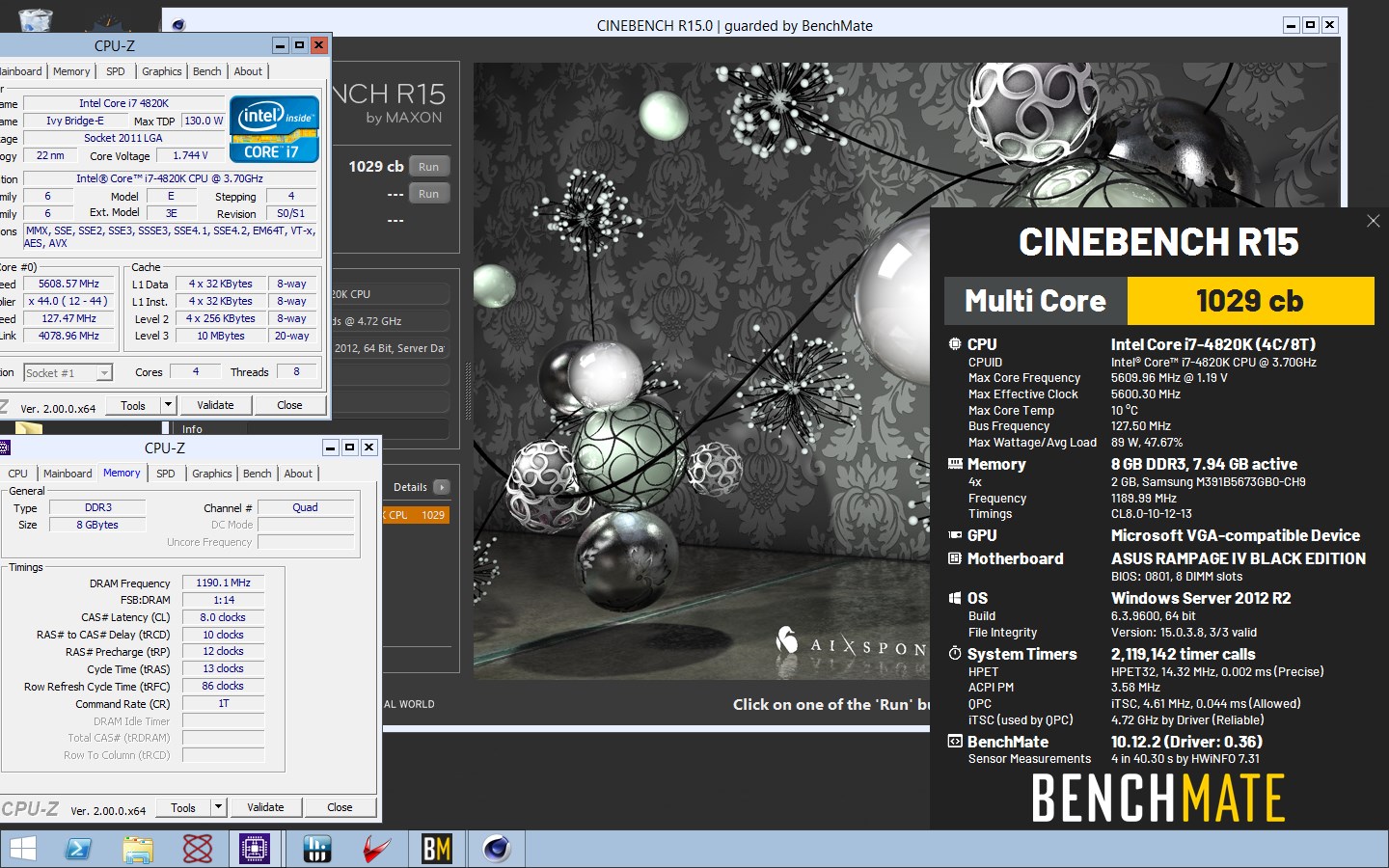Switch to Cinebench via its taskbar sphere icon
Viewport: 1389px width, 868px height.
click(497, 849)
